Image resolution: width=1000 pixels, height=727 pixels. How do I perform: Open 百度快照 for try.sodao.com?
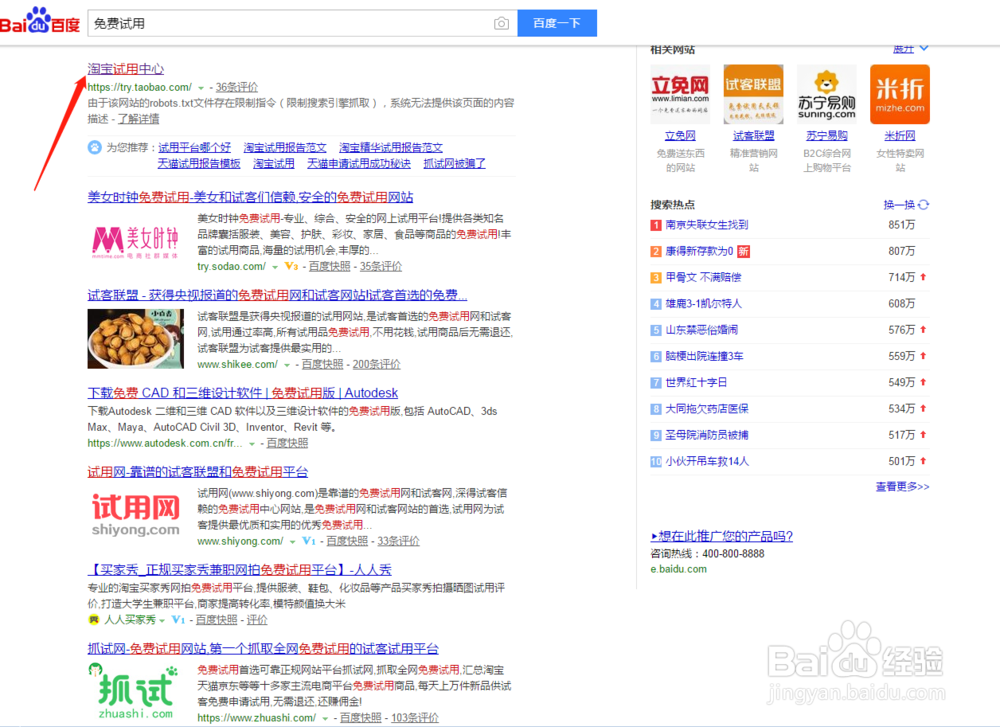330,267
